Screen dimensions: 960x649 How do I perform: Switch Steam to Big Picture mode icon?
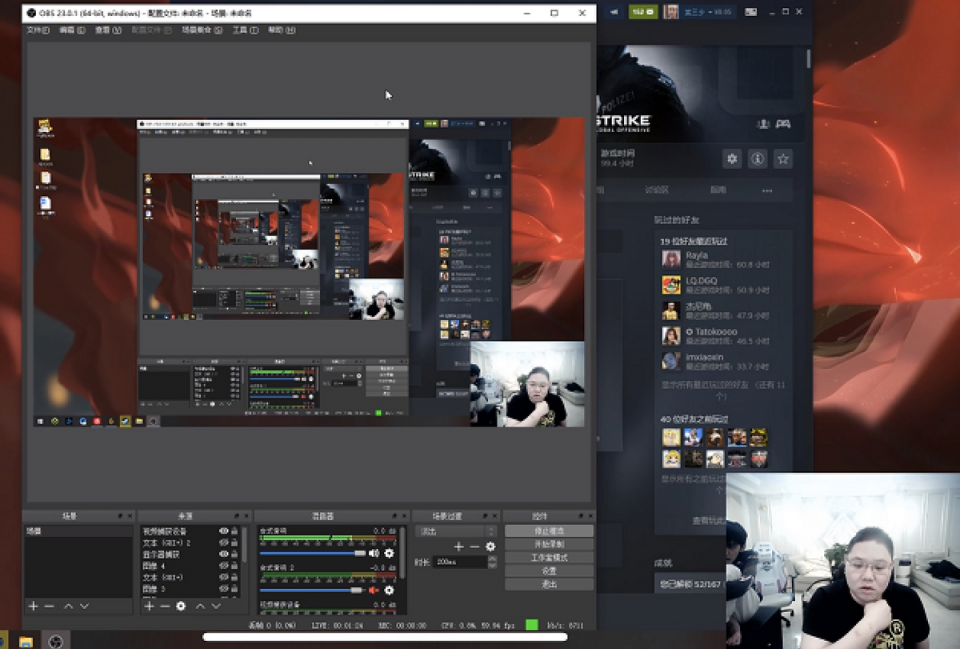coord(751,12)
